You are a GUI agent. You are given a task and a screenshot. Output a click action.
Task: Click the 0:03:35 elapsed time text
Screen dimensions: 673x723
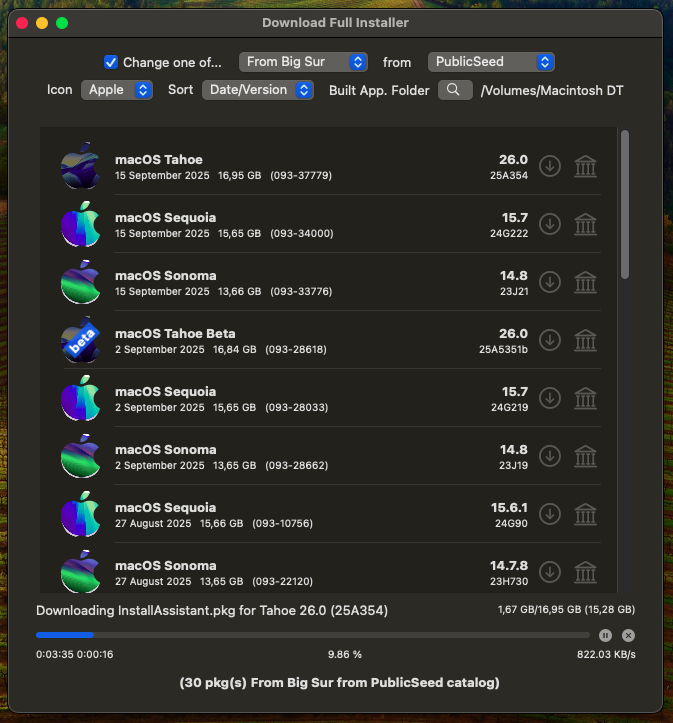coord(55,654)
